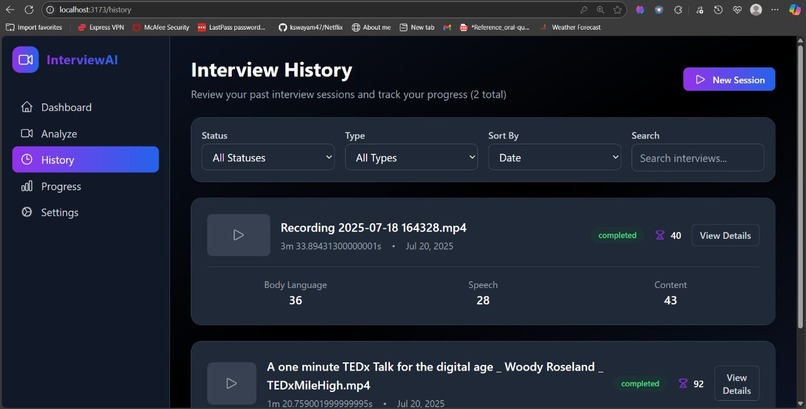Open the About me bookmark
Image resolution: width=806 pixels, height=409 pixels.
pos(371,27)
